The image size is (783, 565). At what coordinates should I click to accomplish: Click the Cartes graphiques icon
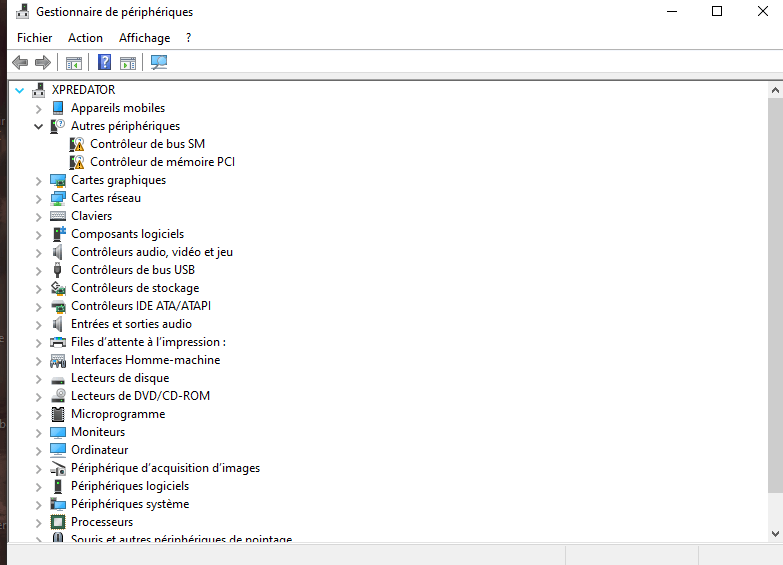(x=58, y=180)
